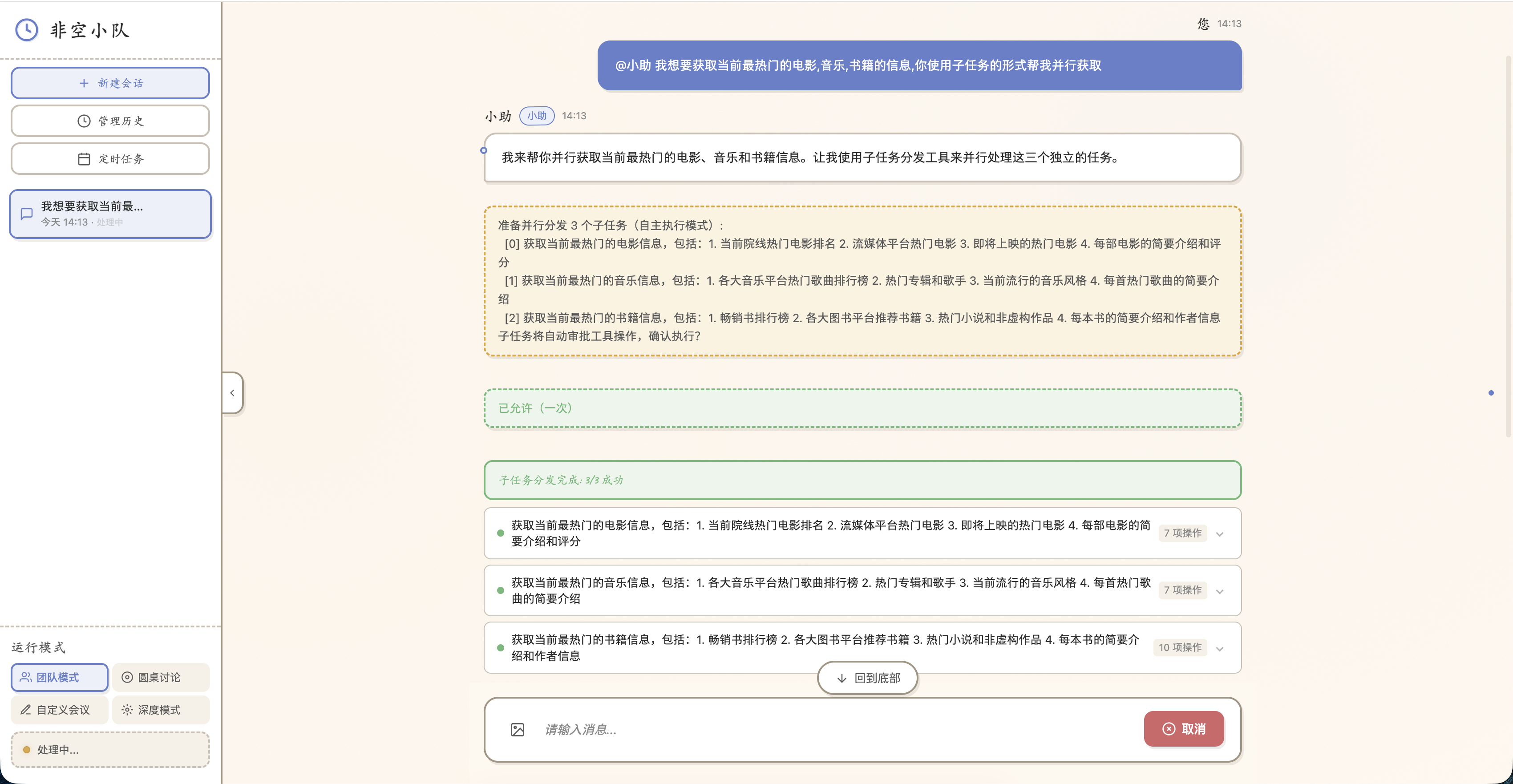This screenshot has height=784, width=1513.
Task: Select 自定义会议 run mode
Action: [59, 709]
